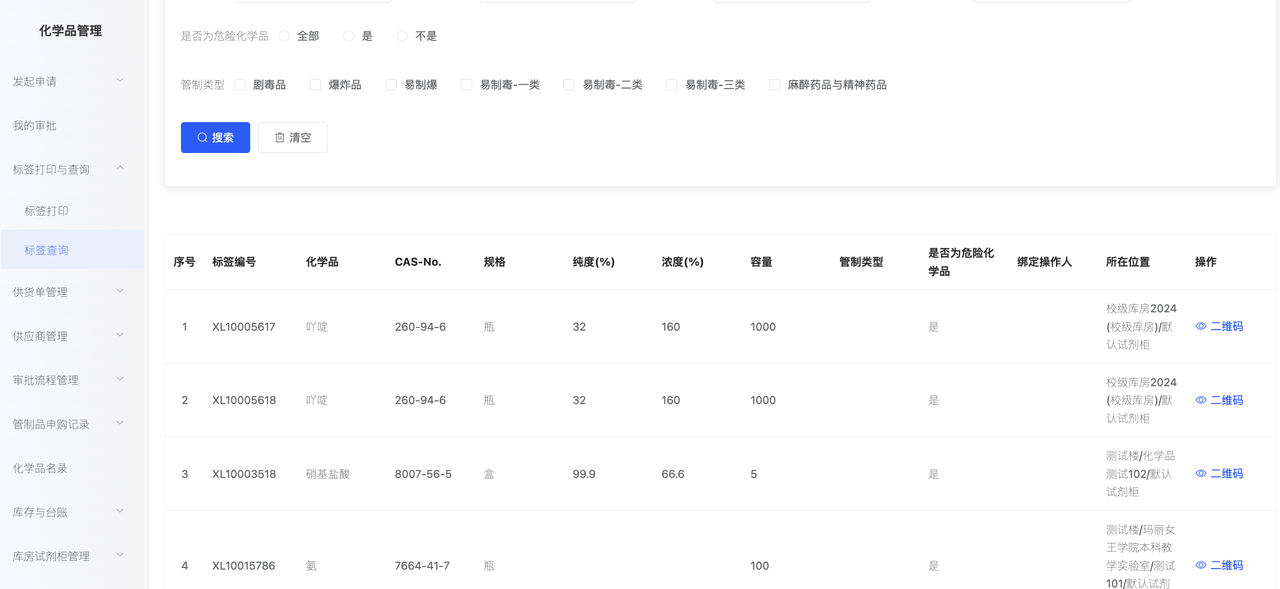Go to 标签打印 submenu item
Screen dimensions: 1280x589
click(x=47, y=211)
